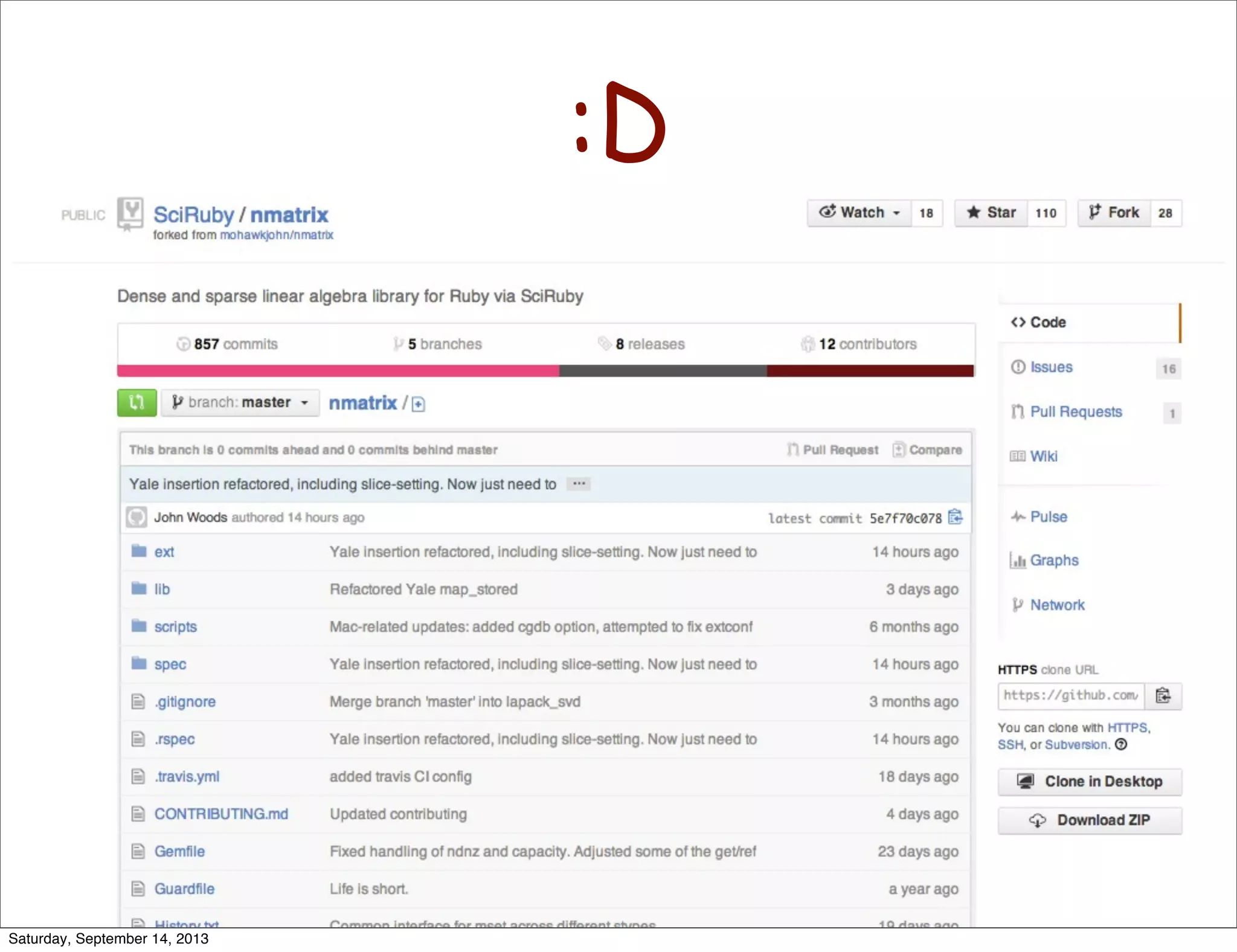Fork the repository with Fork button
The height and width of the screenshot is (952, 1237).
click(1114, 213)
